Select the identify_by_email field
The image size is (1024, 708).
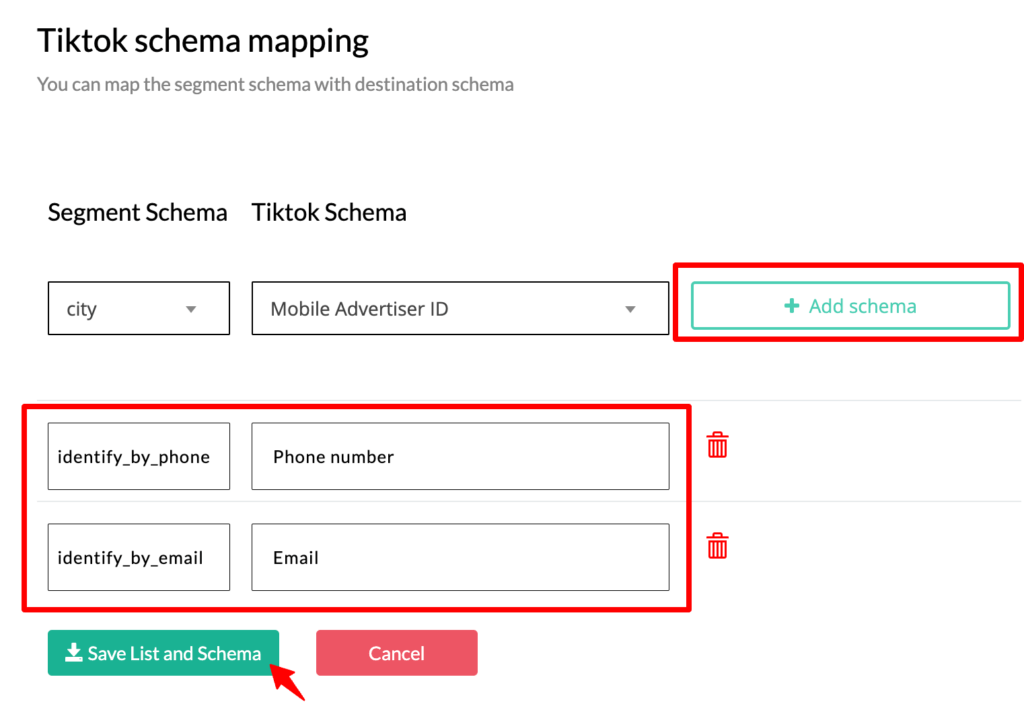click(138, 557)
